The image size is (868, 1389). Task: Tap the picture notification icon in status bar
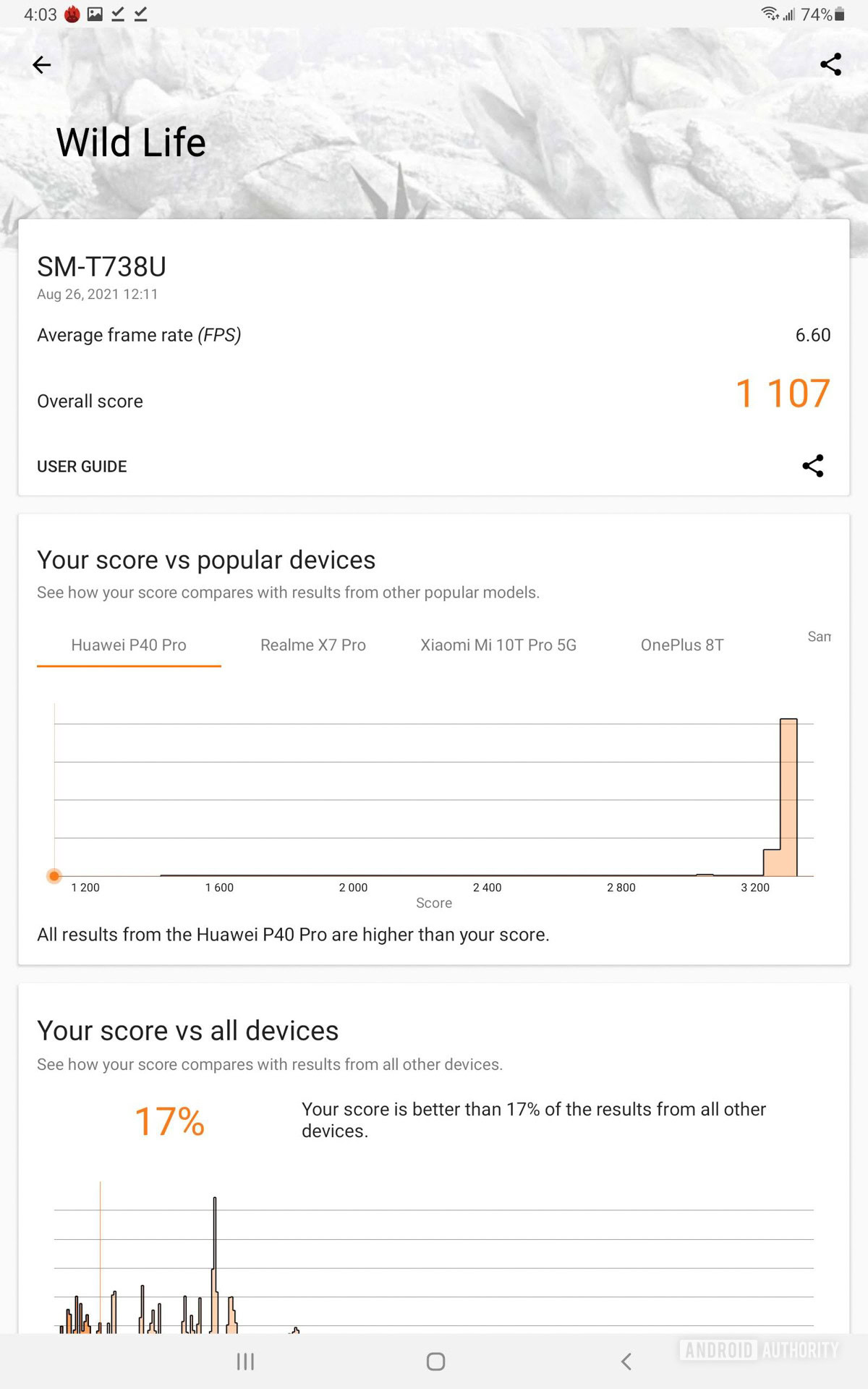click(x=95, y=14)
